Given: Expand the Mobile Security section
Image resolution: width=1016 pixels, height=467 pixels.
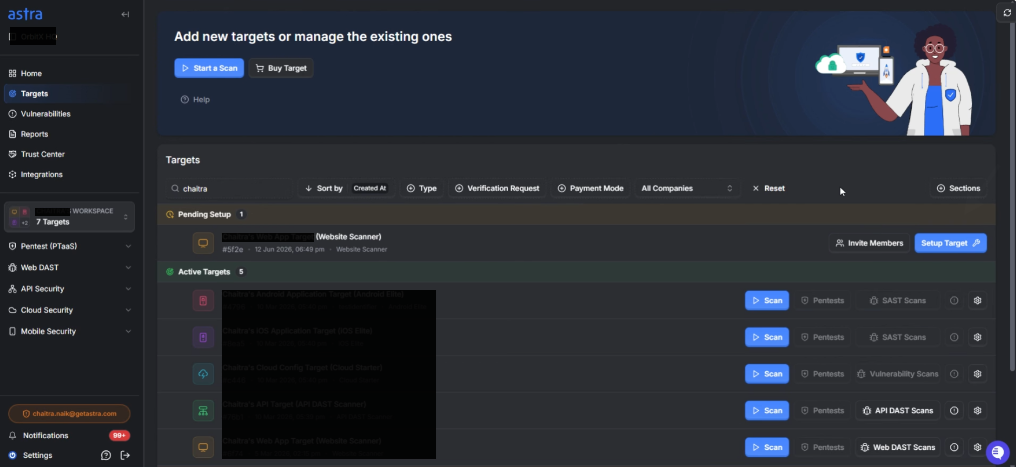Looking at the screenshot, I should pos(69,331).
